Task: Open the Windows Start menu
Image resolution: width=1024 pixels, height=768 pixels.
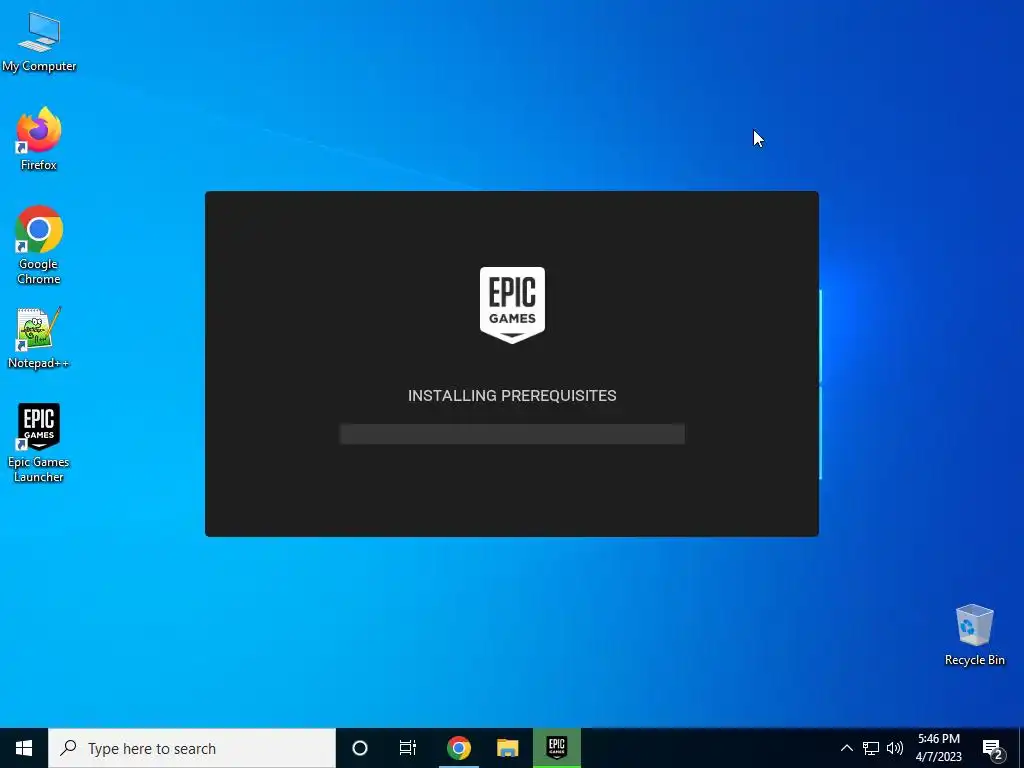Action: (24, 748)
